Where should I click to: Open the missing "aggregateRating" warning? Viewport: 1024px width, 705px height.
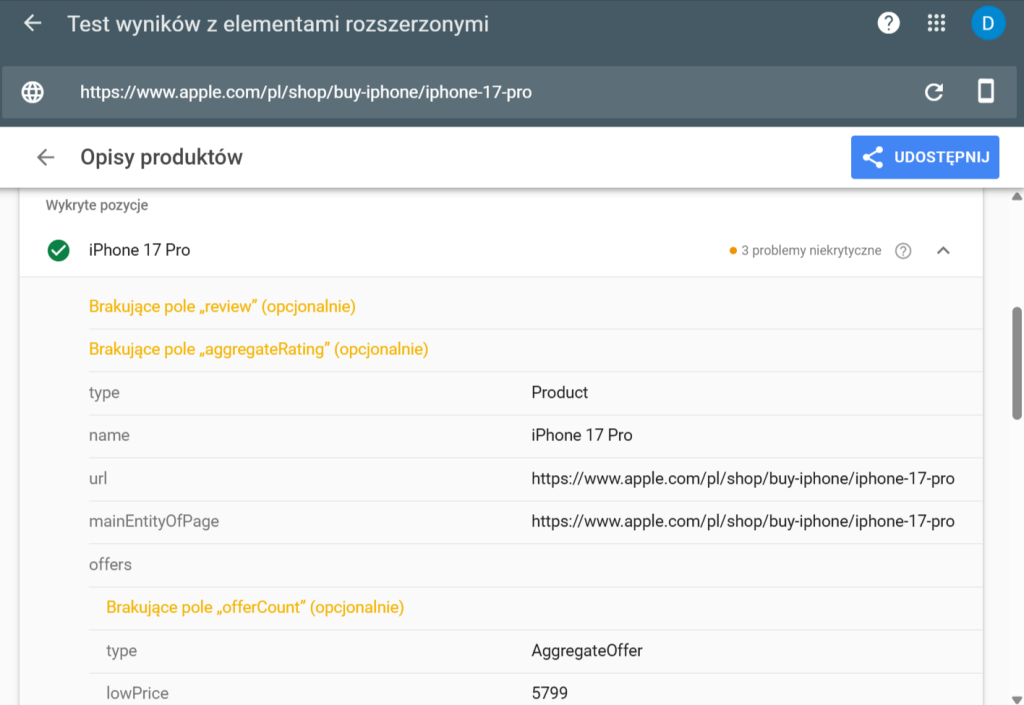[258, 350]
